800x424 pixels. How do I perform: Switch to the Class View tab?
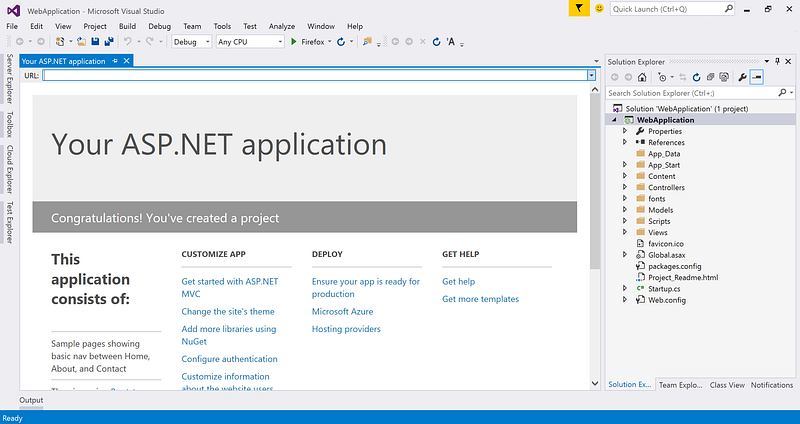(x=727, y=385)
